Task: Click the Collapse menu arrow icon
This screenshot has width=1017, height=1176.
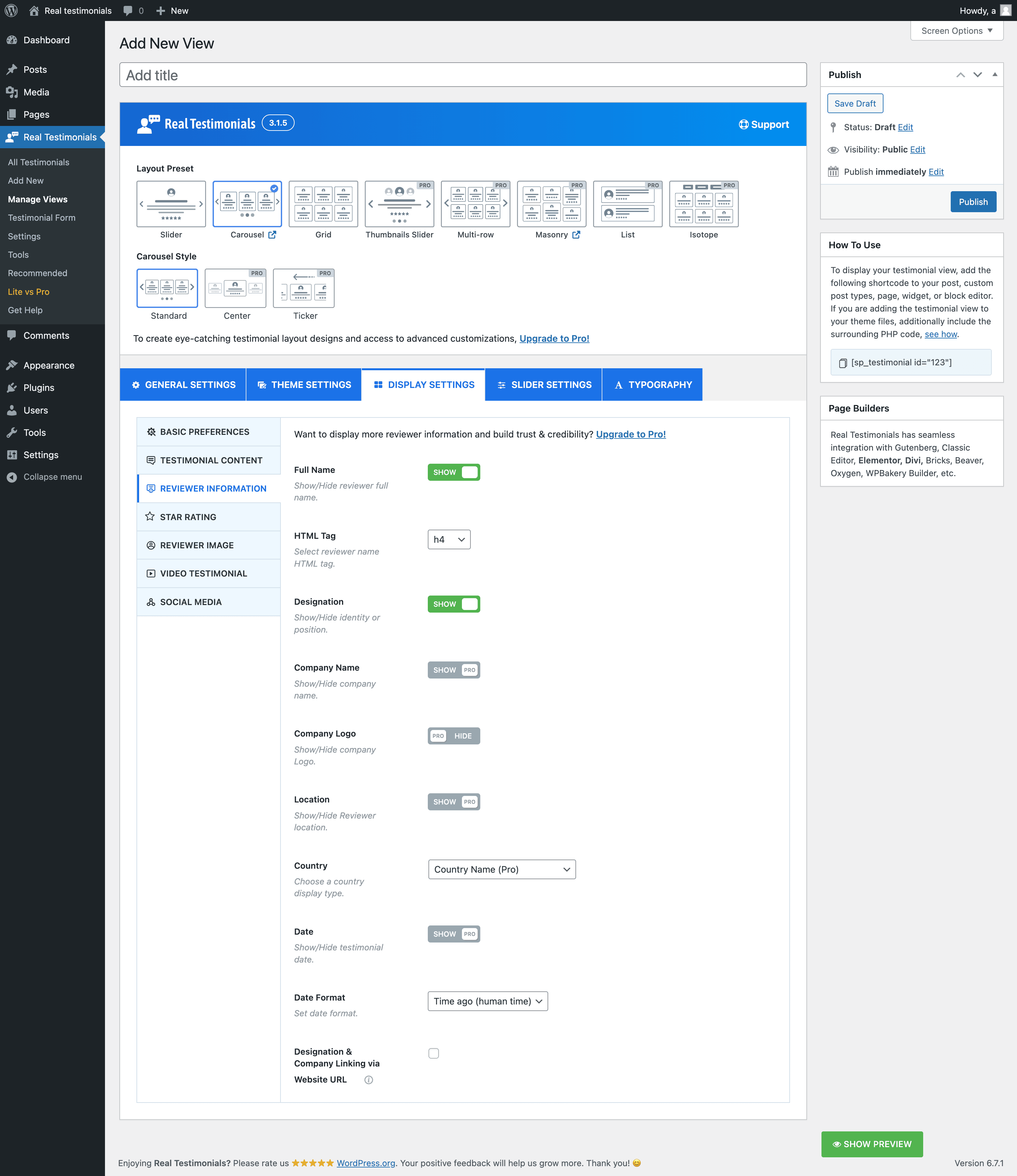Action: click(x=12, y=477)
